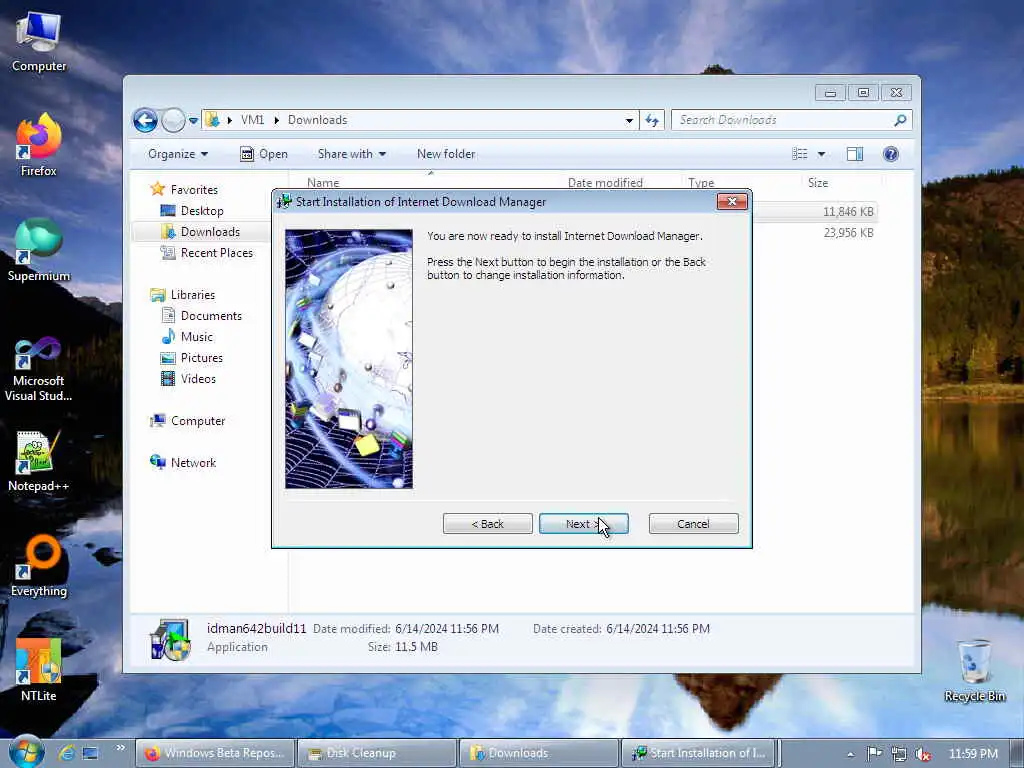Screen dimensions: 1024x768
Task: Open Recent Places in navigation pane
Action: 217,253
